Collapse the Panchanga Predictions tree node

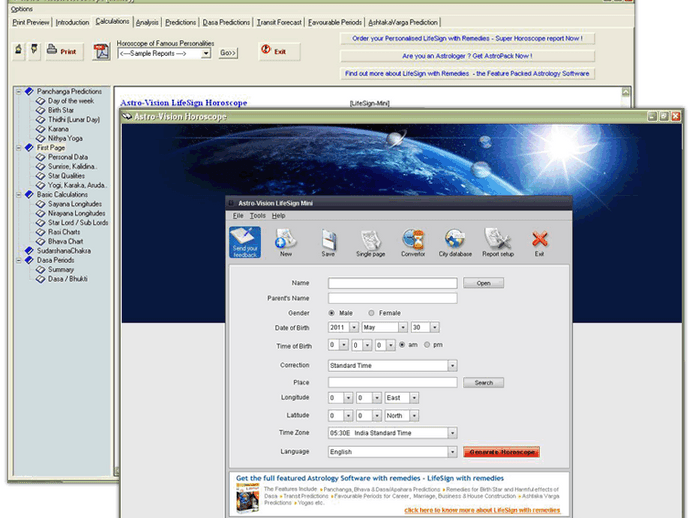click(x=18, y=92)
